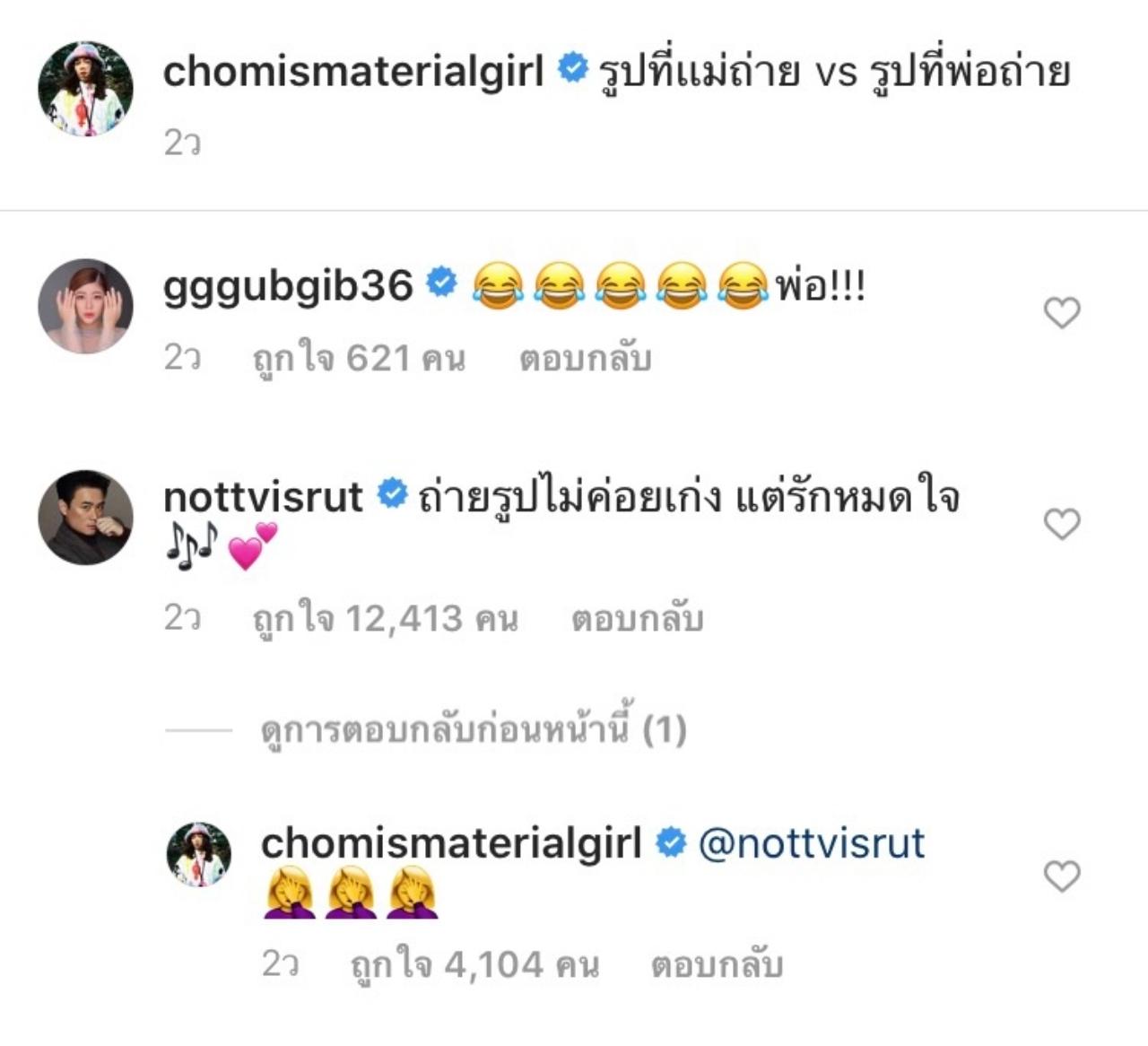1148x1046 pixels.
Task: Tap nottvisrut's profile avatar
Action: pyautogui.click(x=85, y=517)
